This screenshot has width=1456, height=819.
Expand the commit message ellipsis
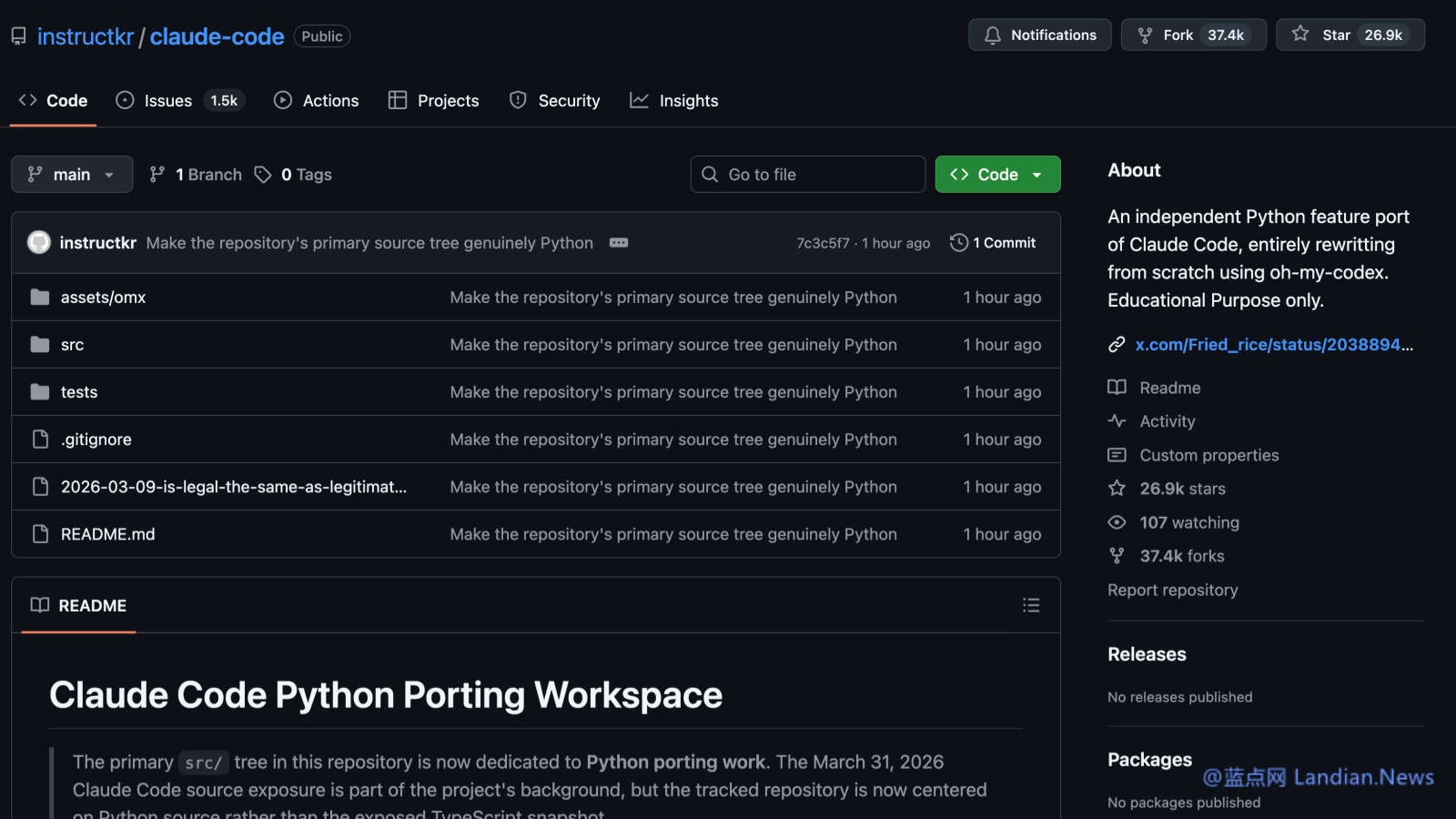(619, 243)
